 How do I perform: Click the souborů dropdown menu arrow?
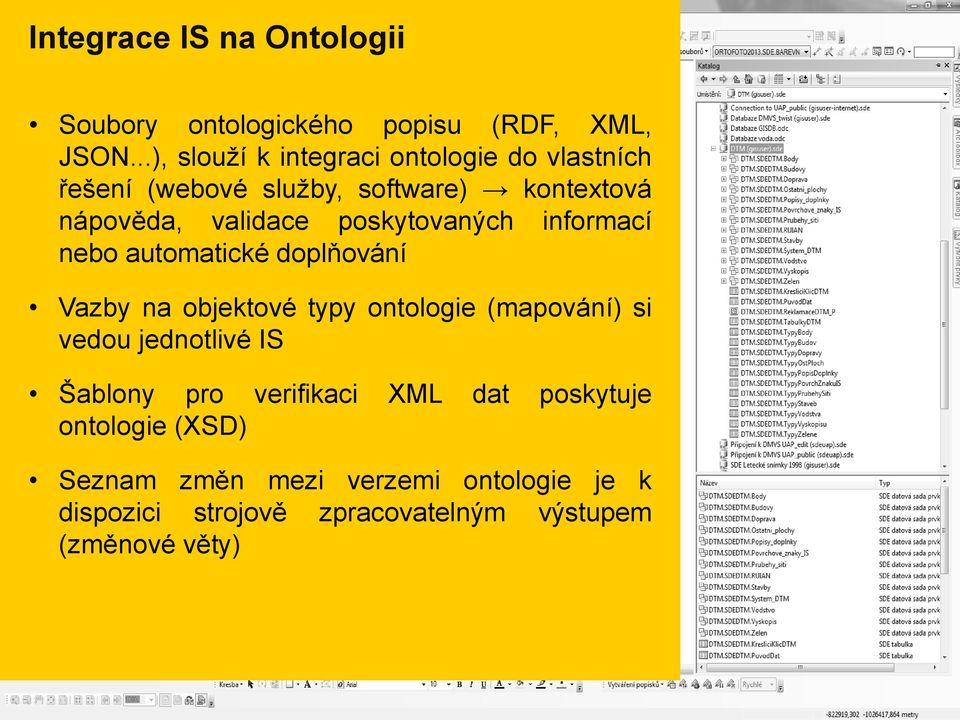(x=707, y=52)
